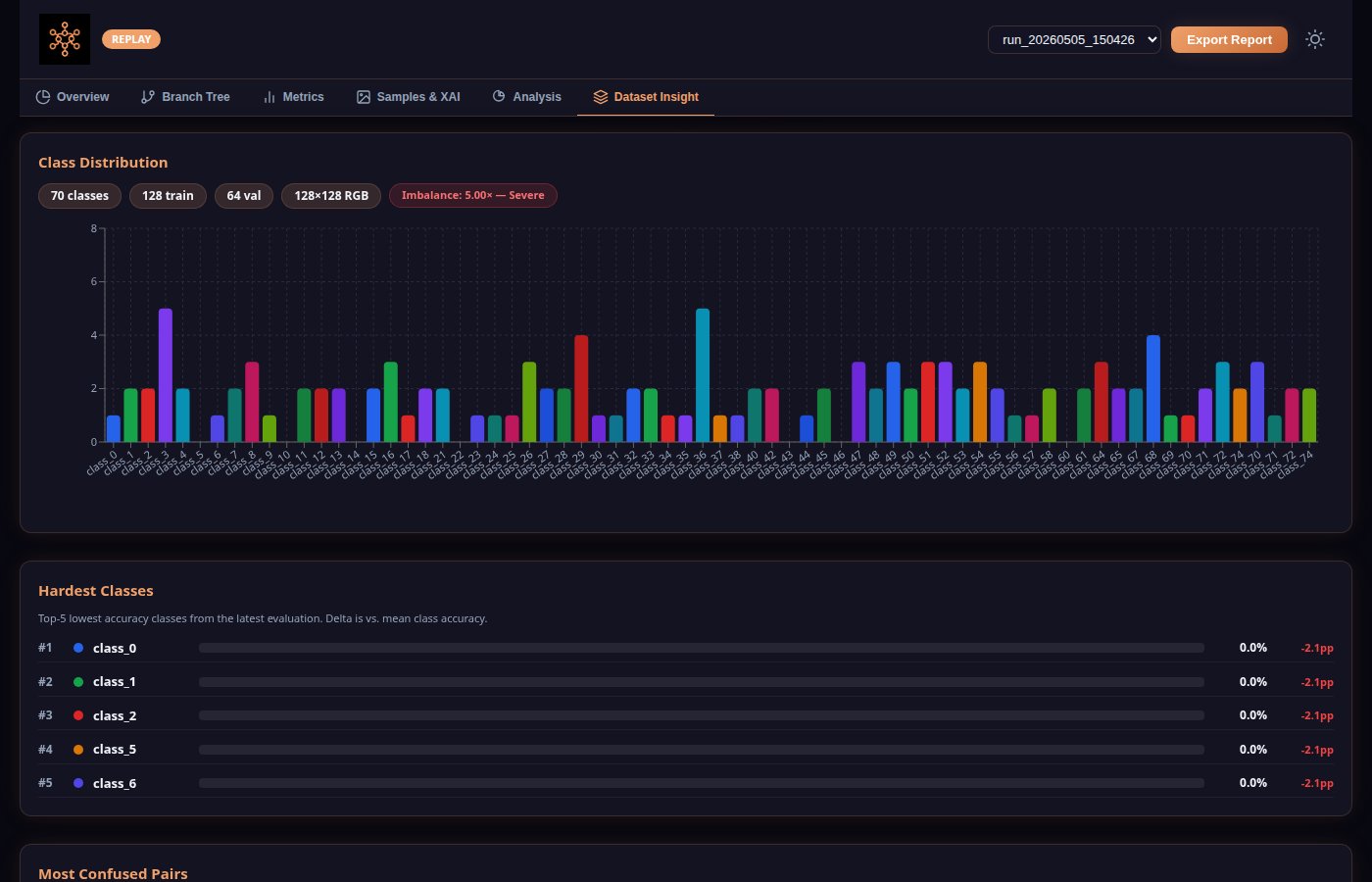Click the tallest purple bar for class_3
The width and height of the screenshot is (1372, 882).
(166, 375)
